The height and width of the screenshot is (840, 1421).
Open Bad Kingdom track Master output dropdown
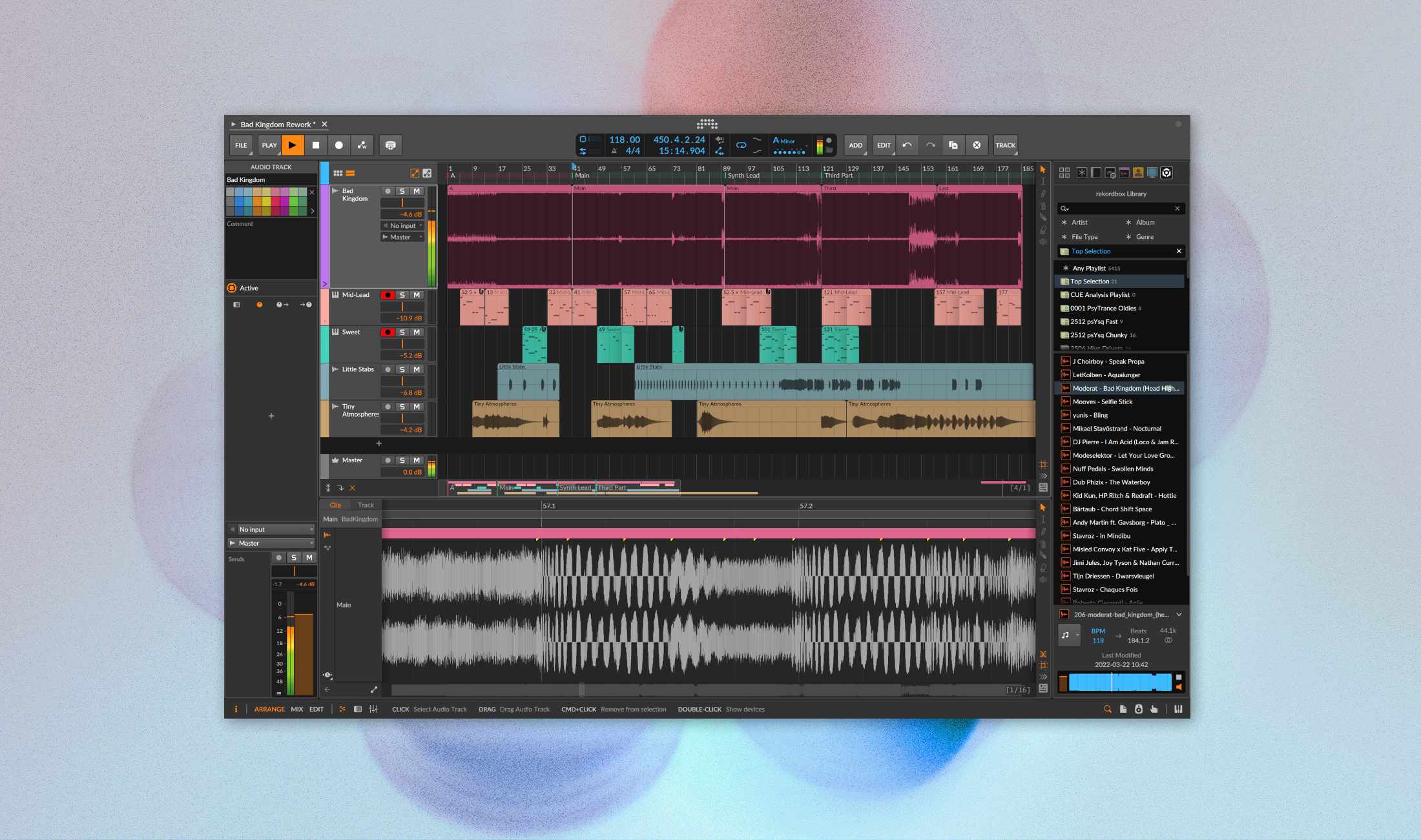pos(402,238)
